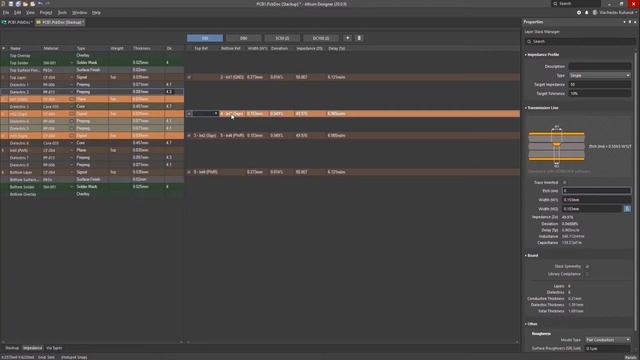Screen dimensions: 640x360
Task: Collapse the Transmission Line section
Action: pos(526,108)
